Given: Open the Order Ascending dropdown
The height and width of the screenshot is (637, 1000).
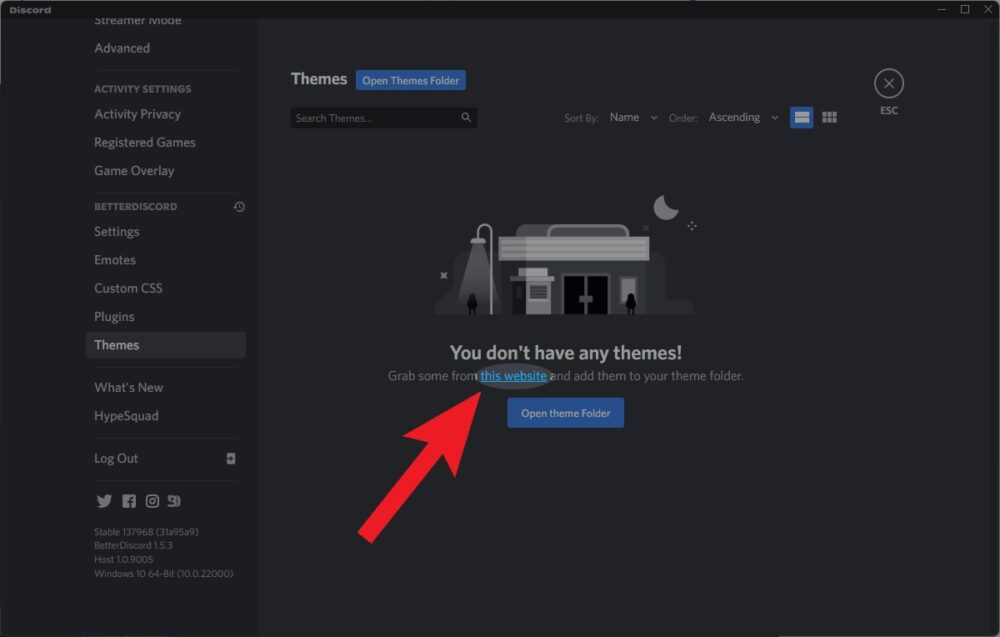Looking at the screenshot, I should click(x=741, y=117).
